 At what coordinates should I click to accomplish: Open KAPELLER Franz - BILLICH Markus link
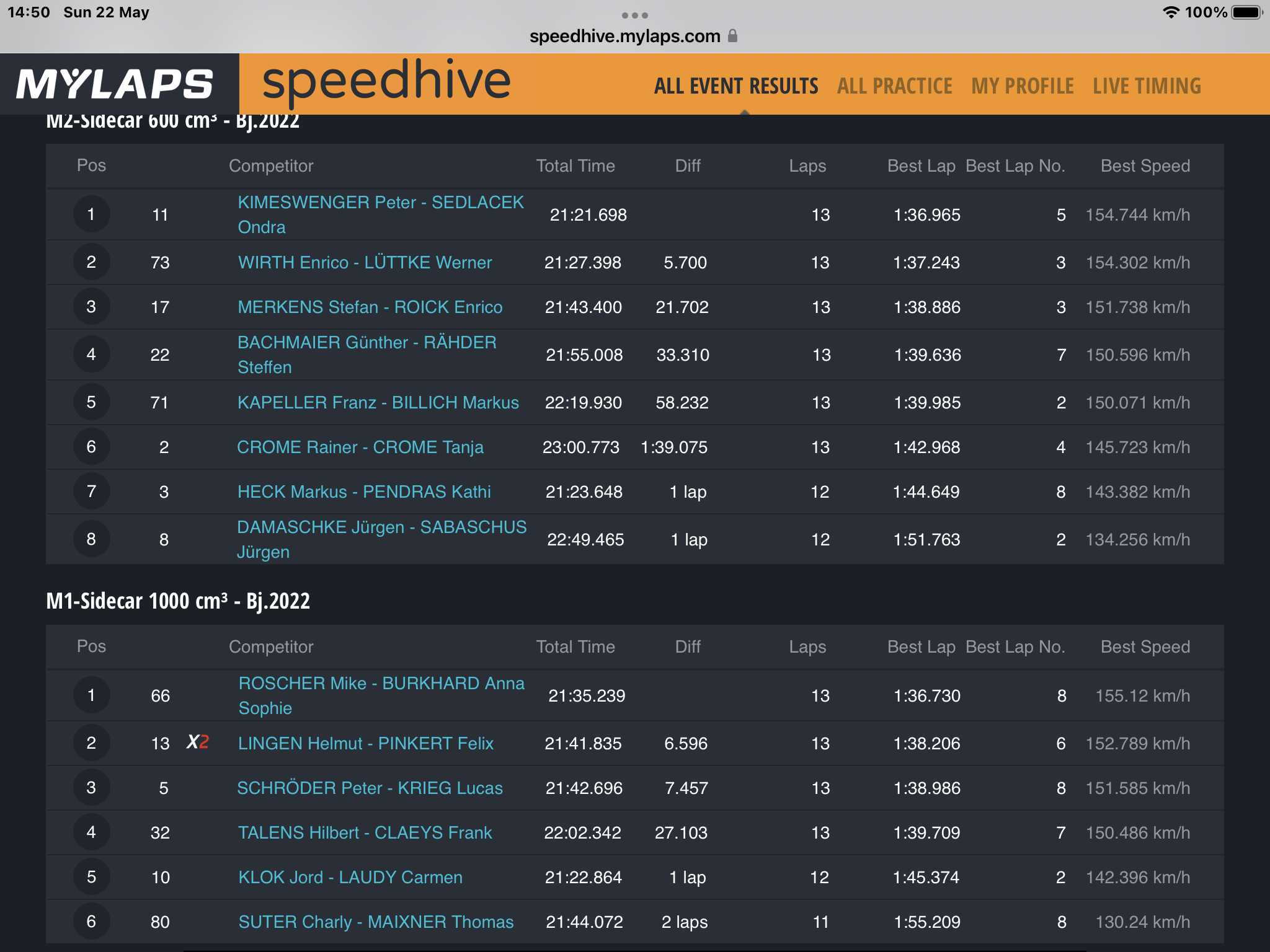(x=378, y=402)
